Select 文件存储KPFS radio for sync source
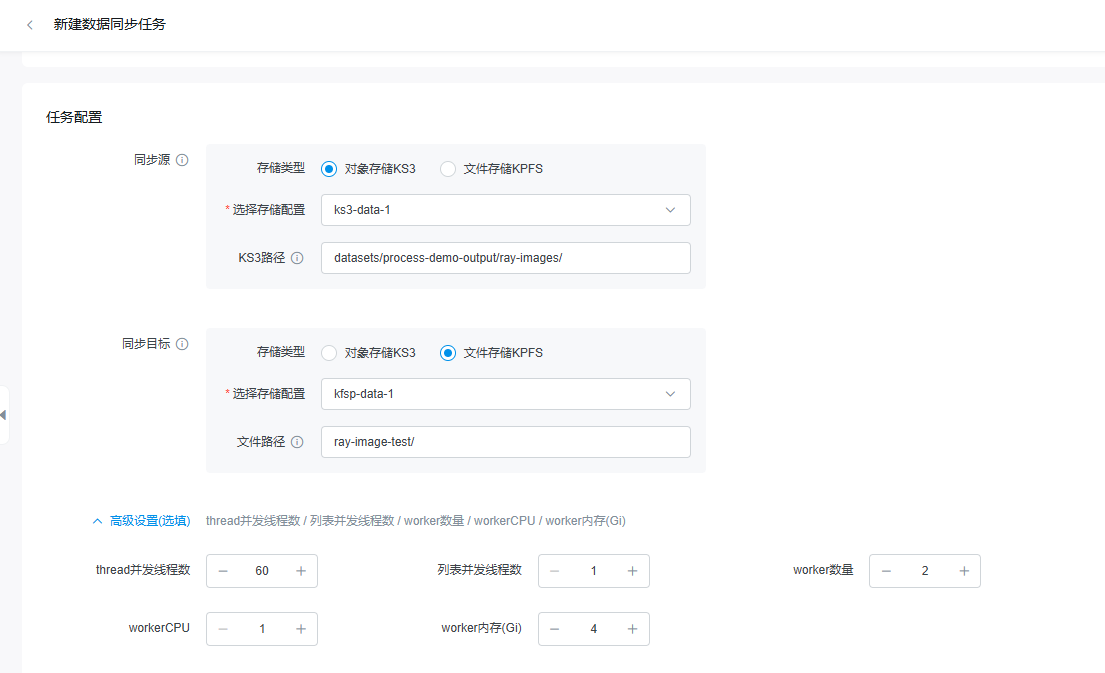 click(448, 169)
